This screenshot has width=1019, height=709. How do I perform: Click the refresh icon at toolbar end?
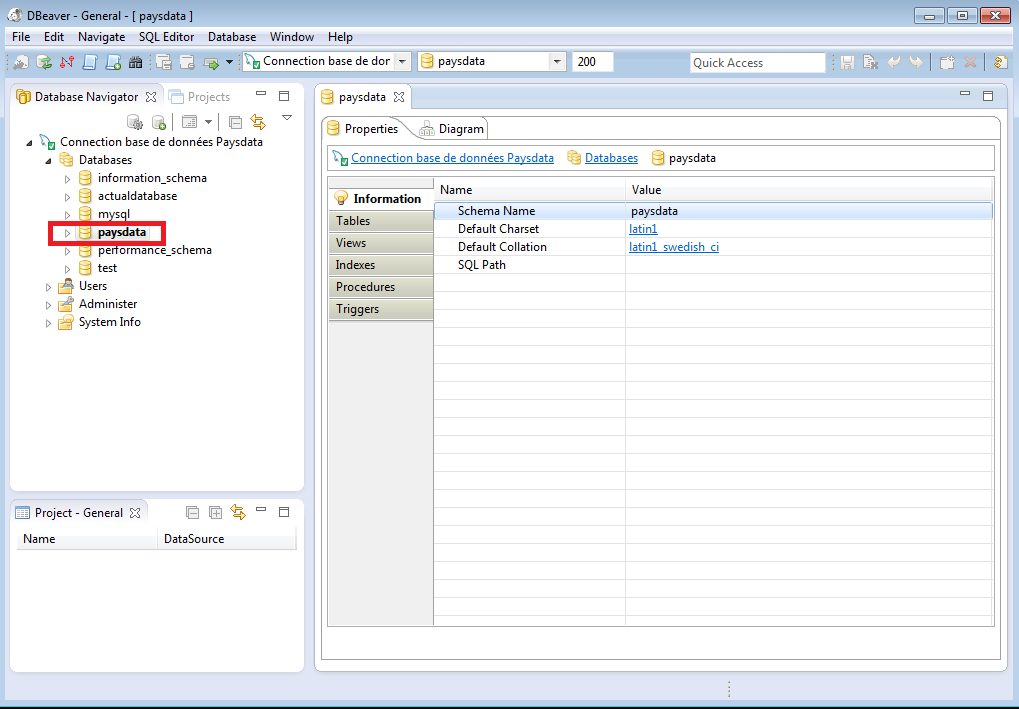coord(1001,62)
